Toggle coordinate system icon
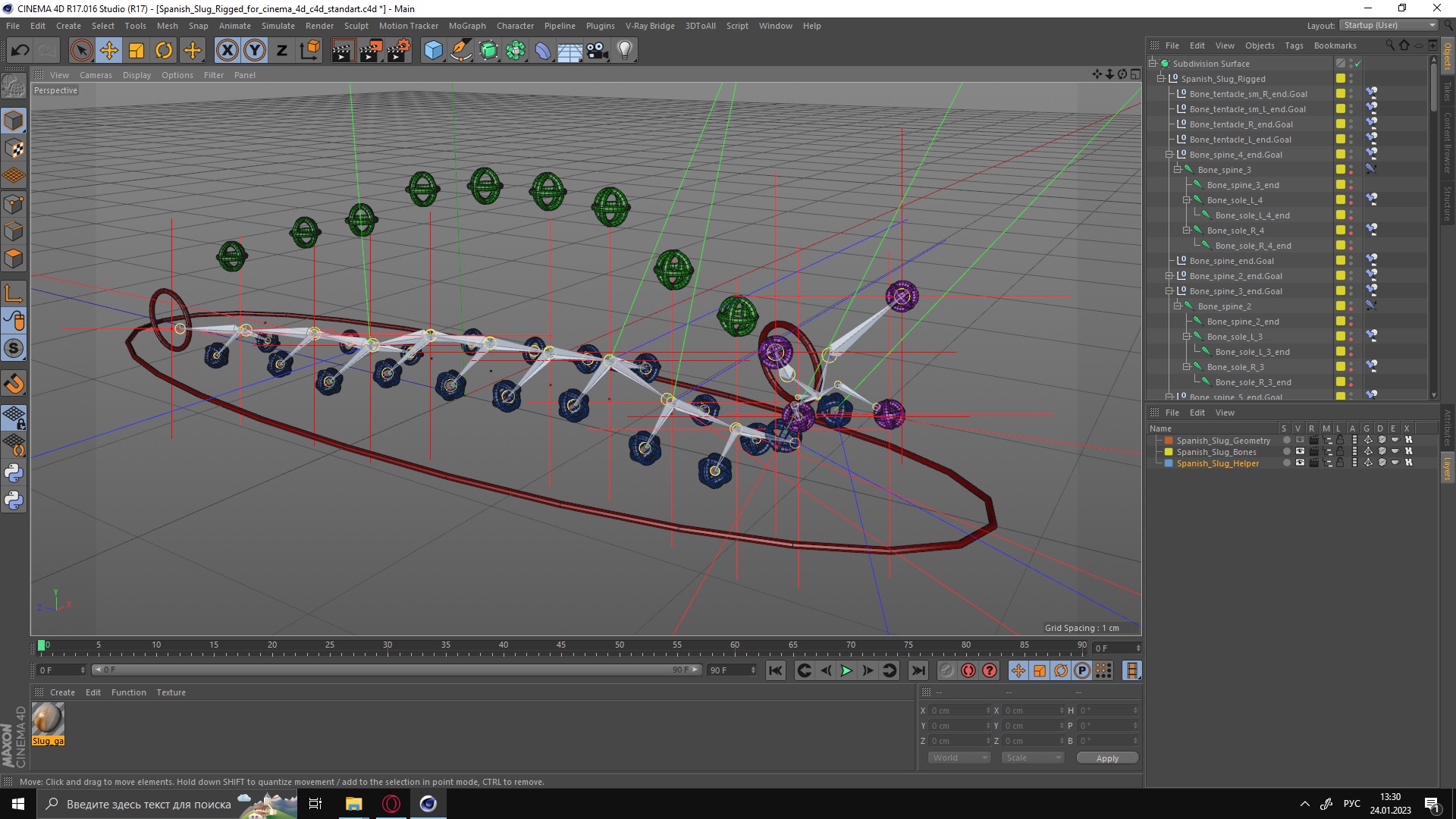This screenshot has width=1456, height=819. tap(309, 51)
